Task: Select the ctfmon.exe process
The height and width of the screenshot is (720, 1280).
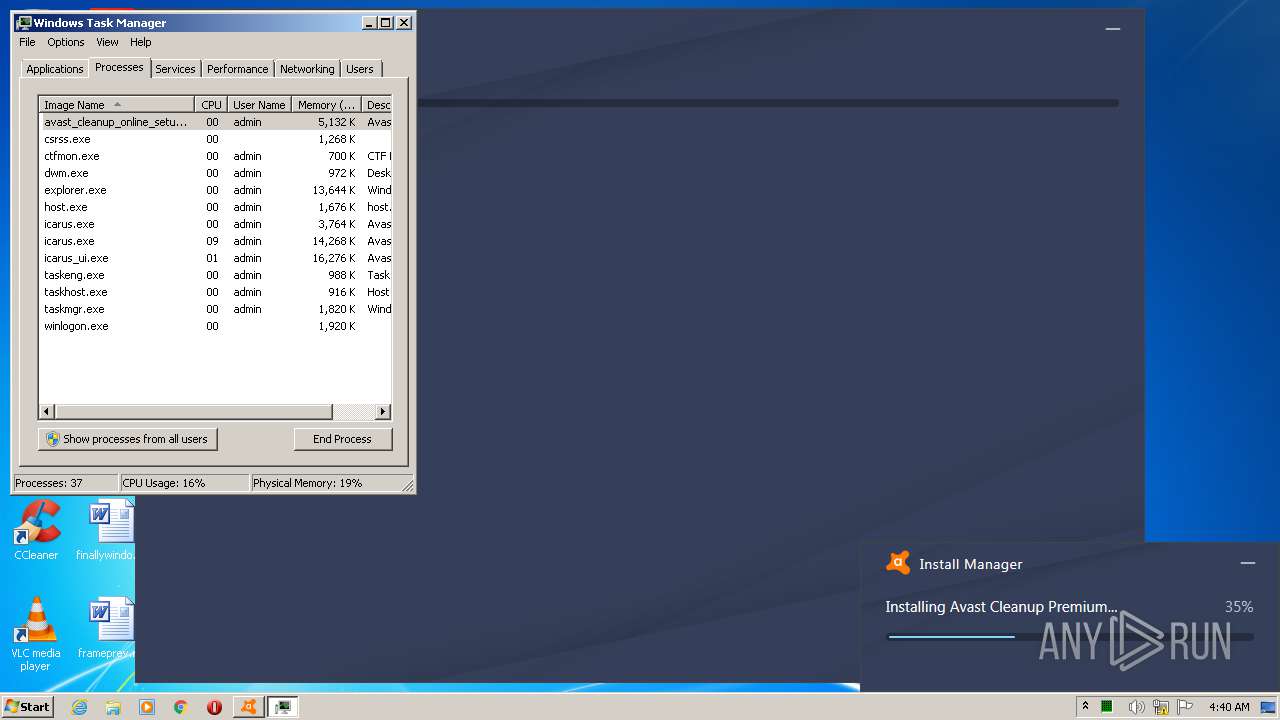Action: coord(215,156)
